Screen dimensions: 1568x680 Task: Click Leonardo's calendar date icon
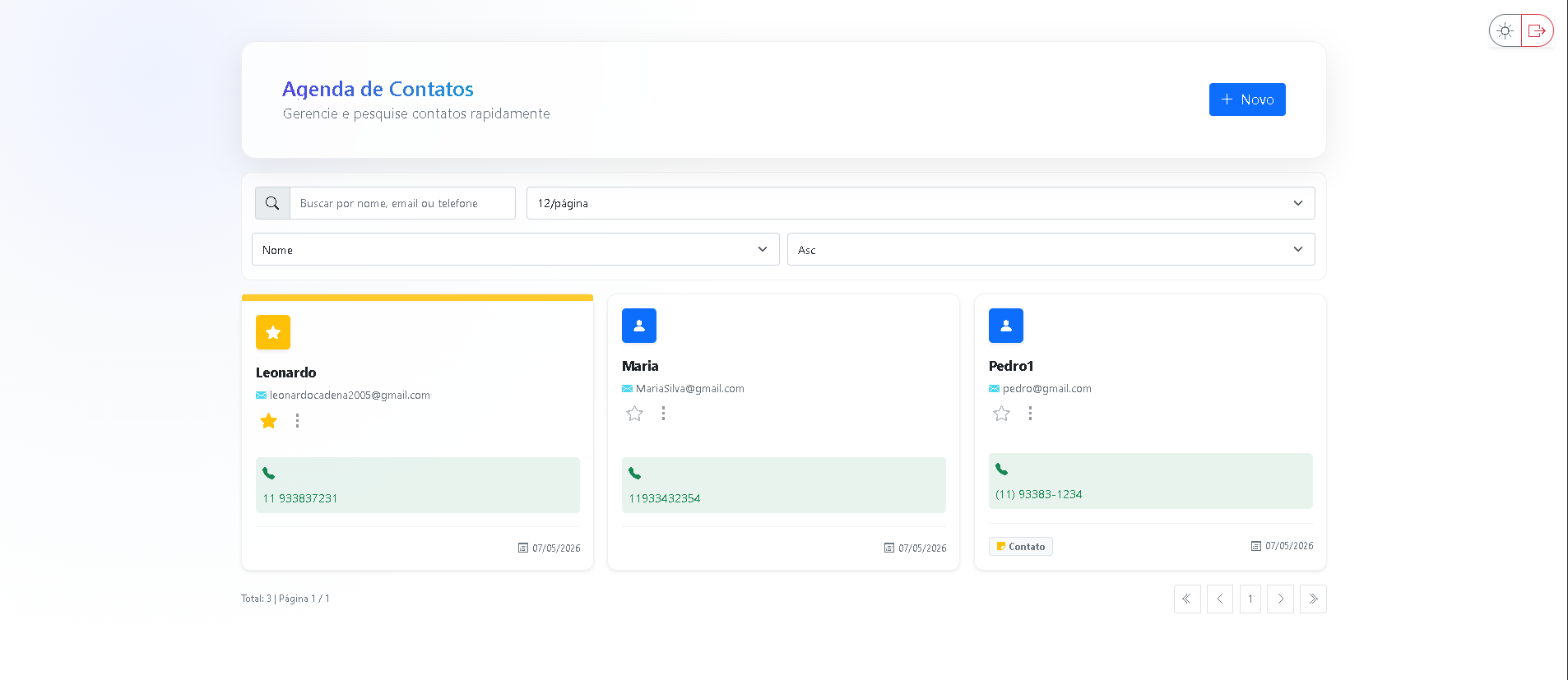(523, 548)
